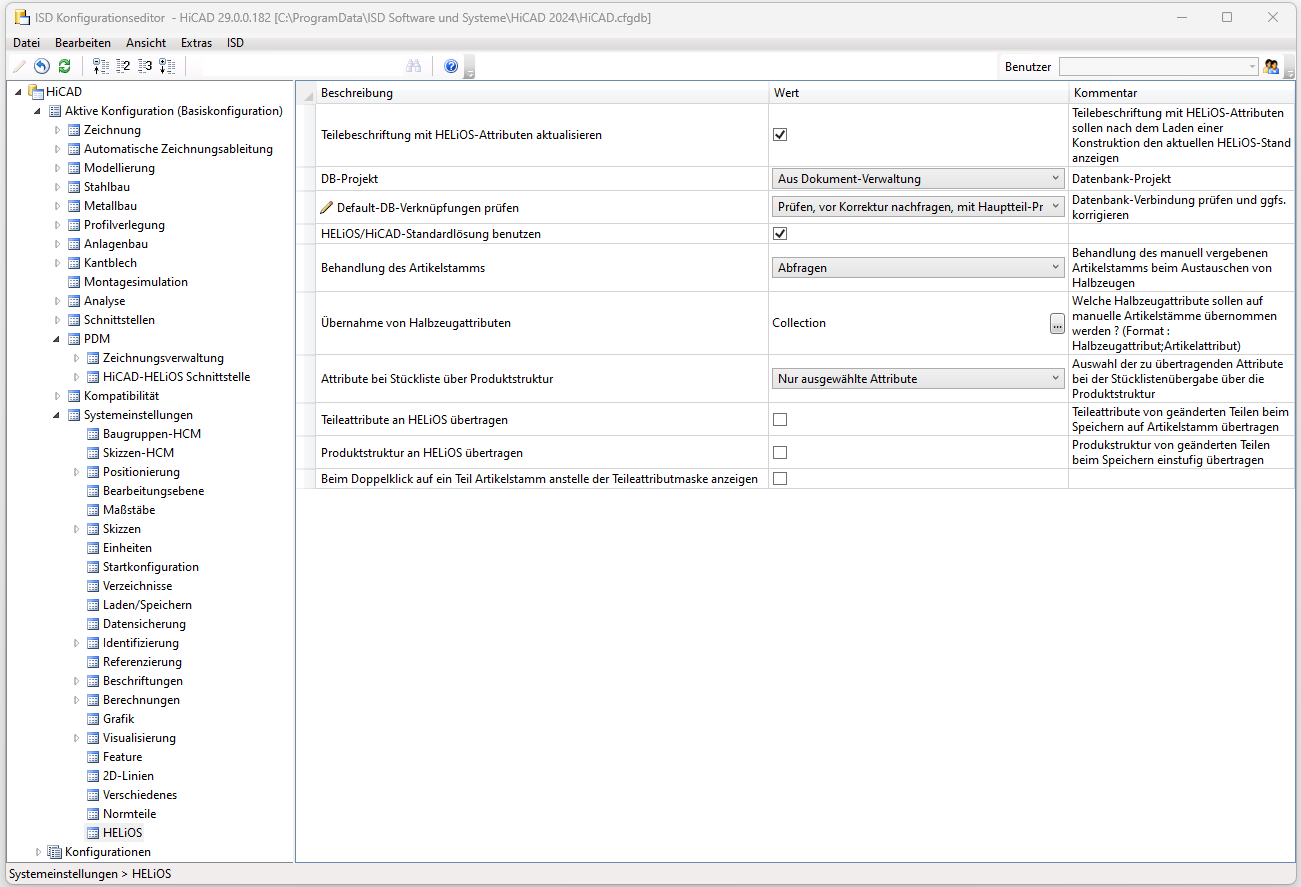Click the ellipsis button beside Collection

(1057, 323)
